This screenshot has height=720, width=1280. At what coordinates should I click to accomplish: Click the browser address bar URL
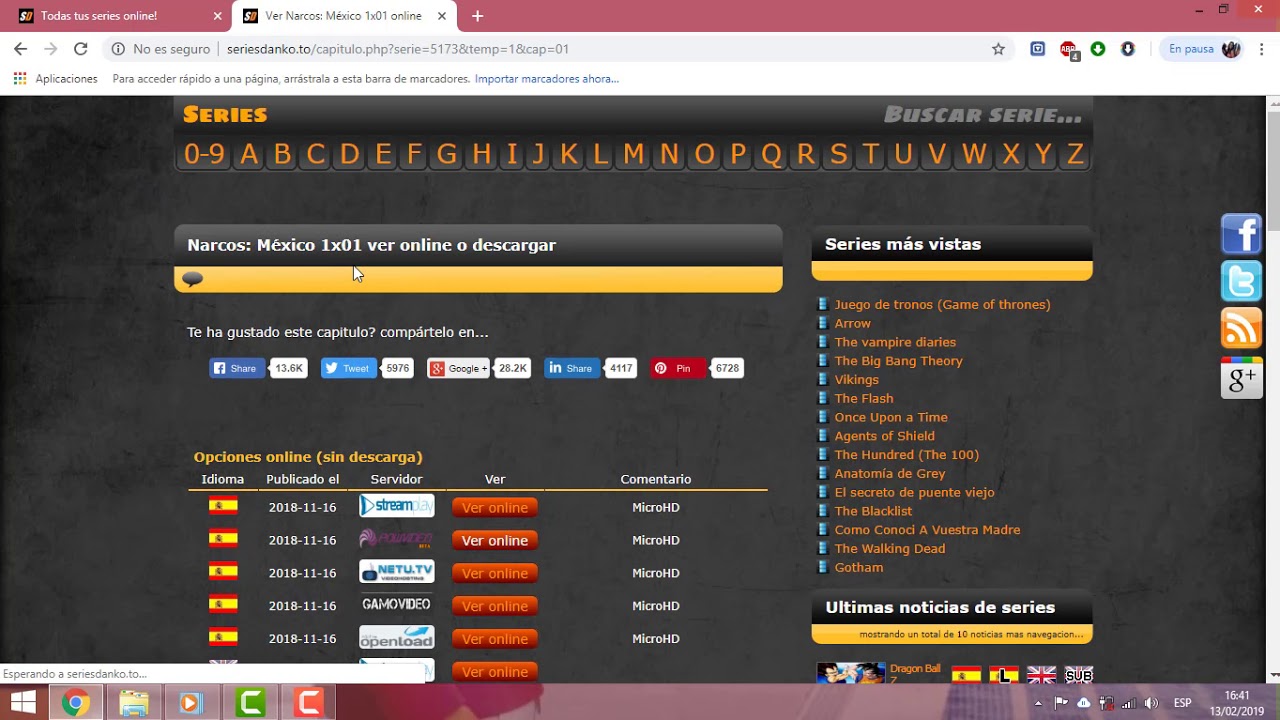point(398,49)
